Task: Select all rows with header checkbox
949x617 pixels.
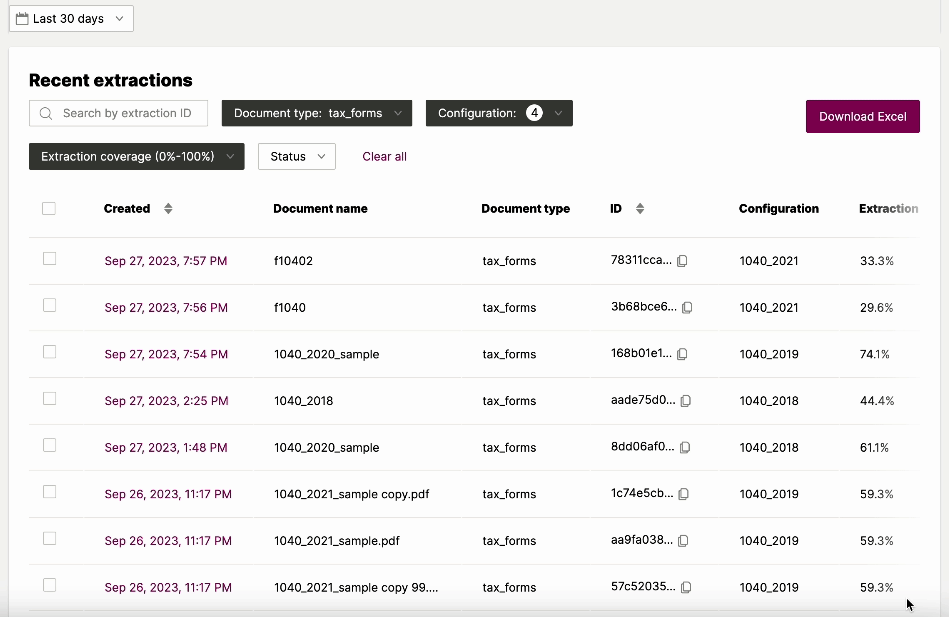Action: click(x=49, y=208)
